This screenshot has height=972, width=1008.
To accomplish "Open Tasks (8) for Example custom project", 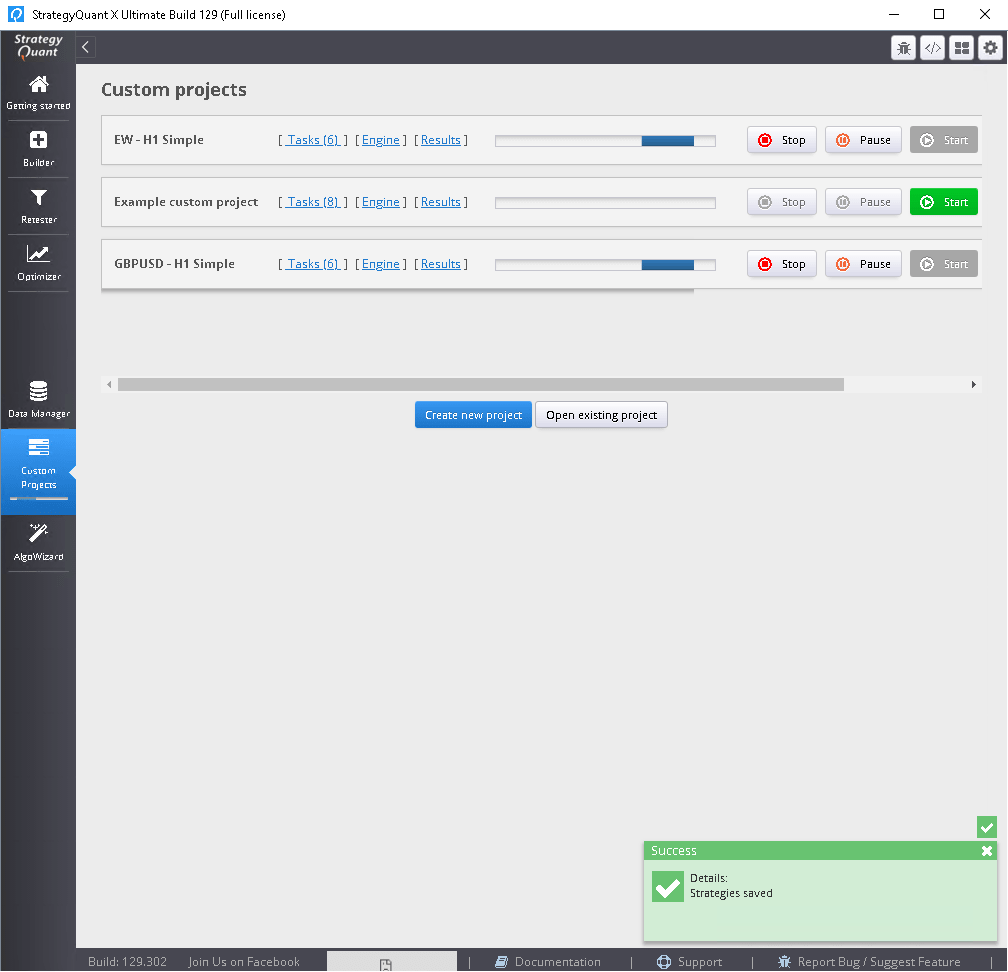I will point(313,202).
